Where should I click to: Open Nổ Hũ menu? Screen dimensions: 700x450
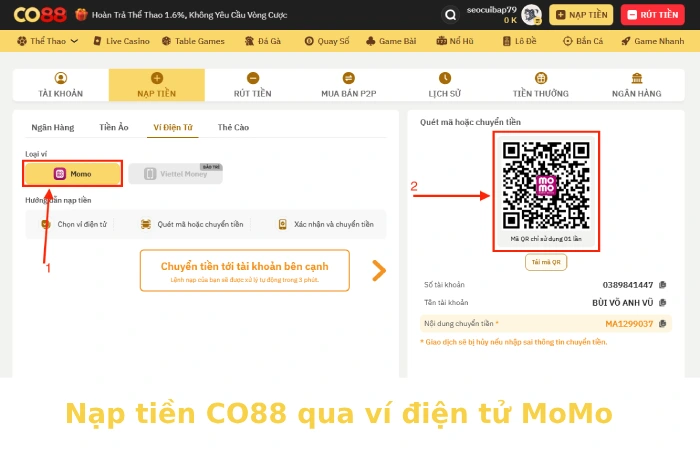455,41
